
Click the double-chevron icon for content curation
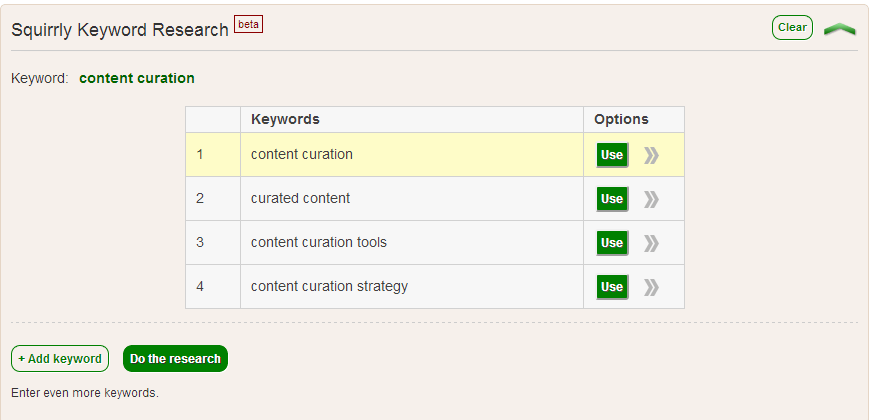point(652,155)
